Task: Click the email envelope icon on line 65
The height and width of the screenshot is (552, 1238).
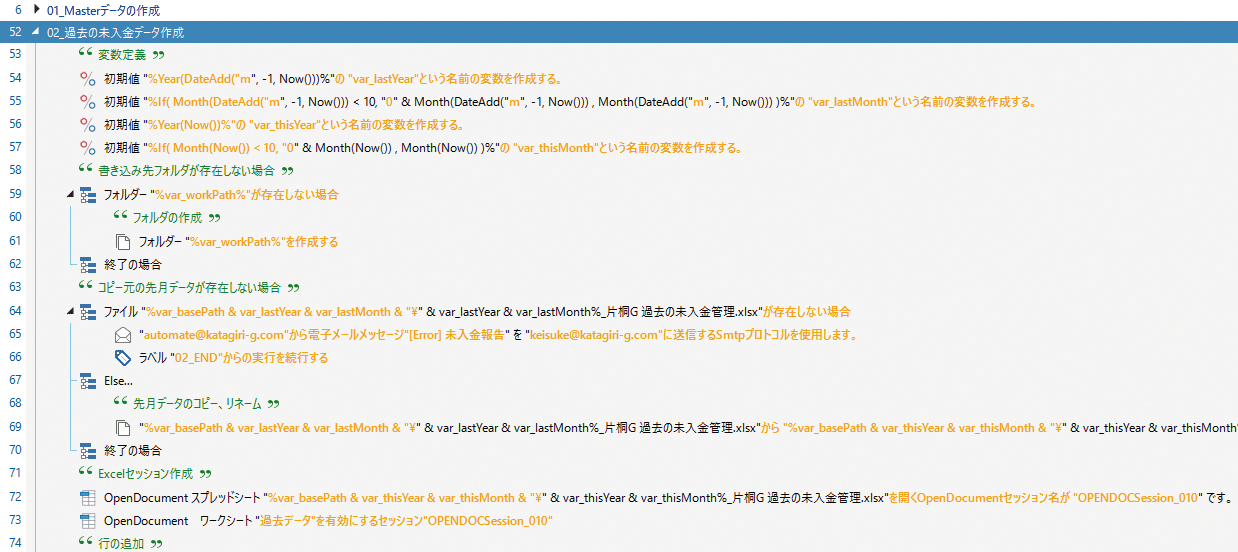Action: click(x=124, y=334)
